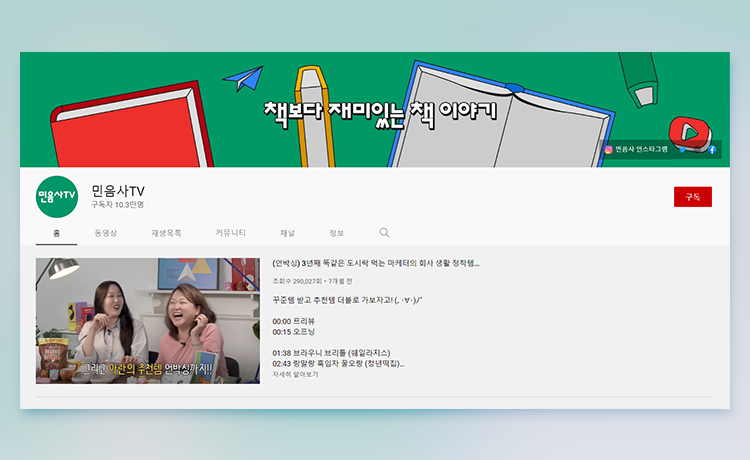The width and height of the screenshot is (750, 460).
Task: Open the Twitter bird icon link
Action: click(682, 150)
